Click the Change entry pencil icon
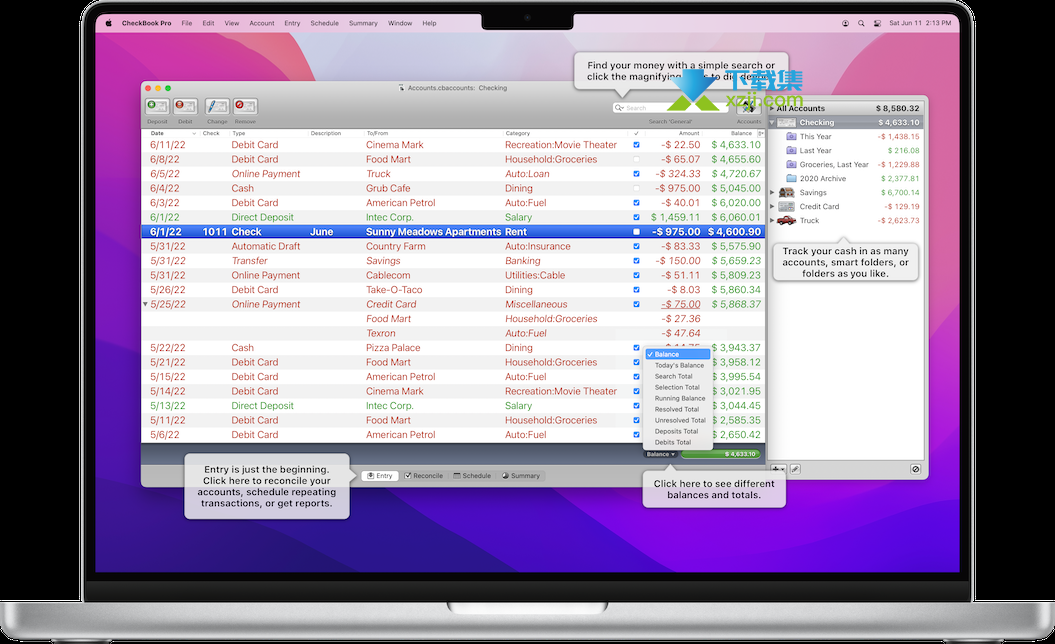 (217, 106)
